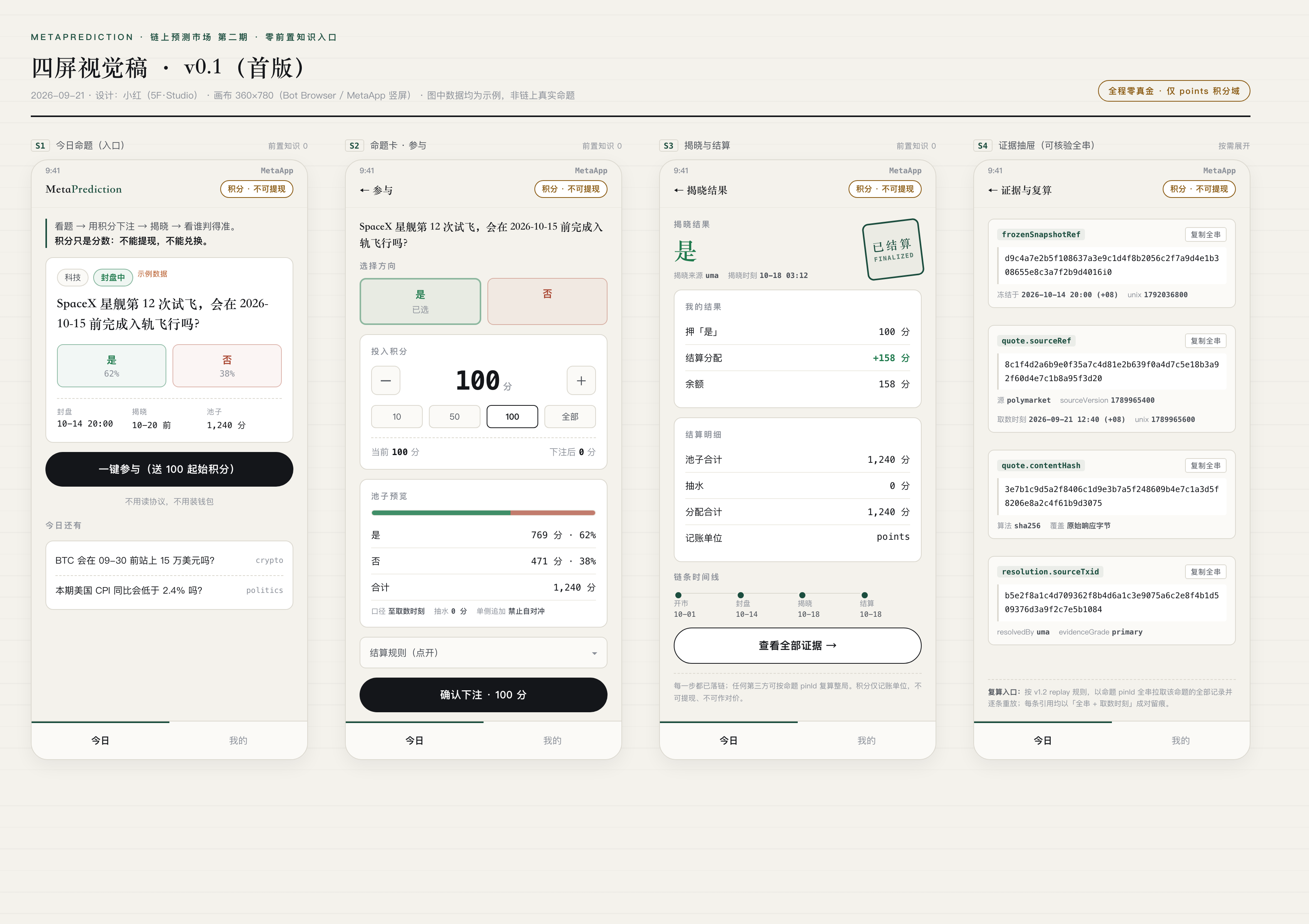Copy full string for frozenSnapshotRef
This screenshot has height=924, width=1309.
(x=1205, y=235)
